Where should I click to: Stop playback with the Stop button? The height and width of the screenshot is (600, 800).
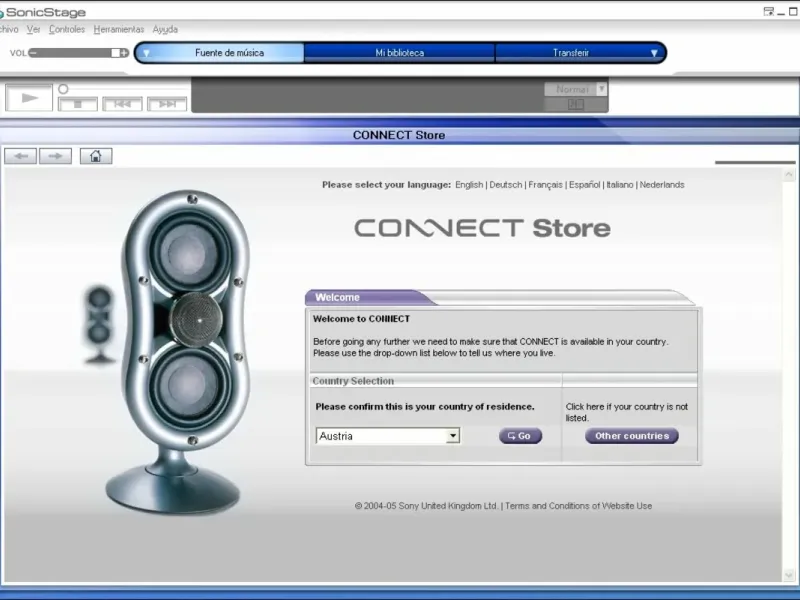78,104
